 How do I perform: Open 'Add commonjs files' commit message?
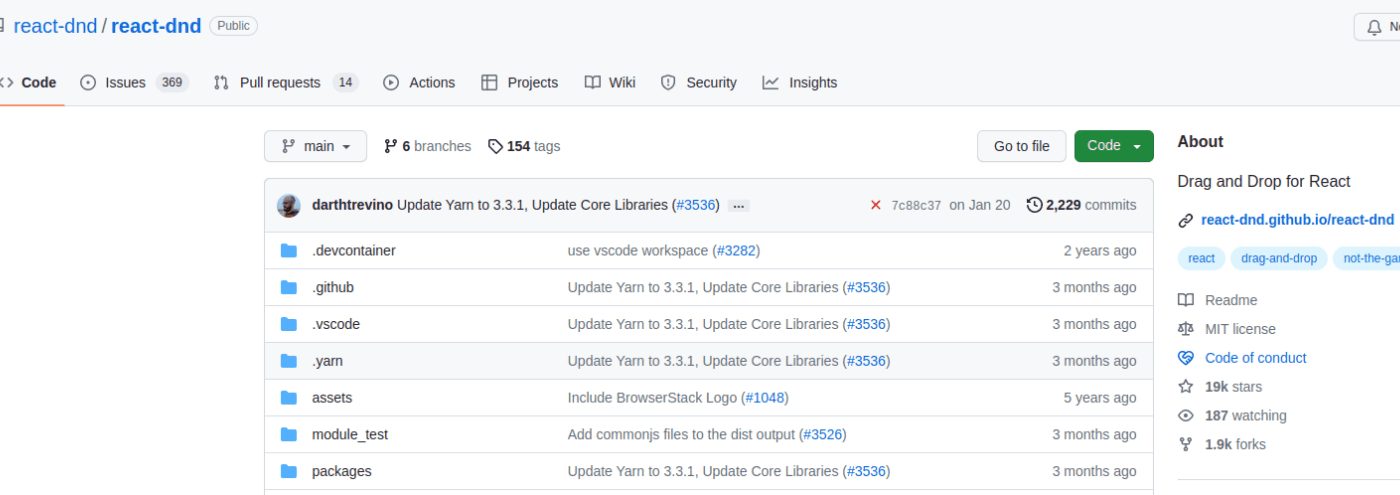[x=682, y=435]
